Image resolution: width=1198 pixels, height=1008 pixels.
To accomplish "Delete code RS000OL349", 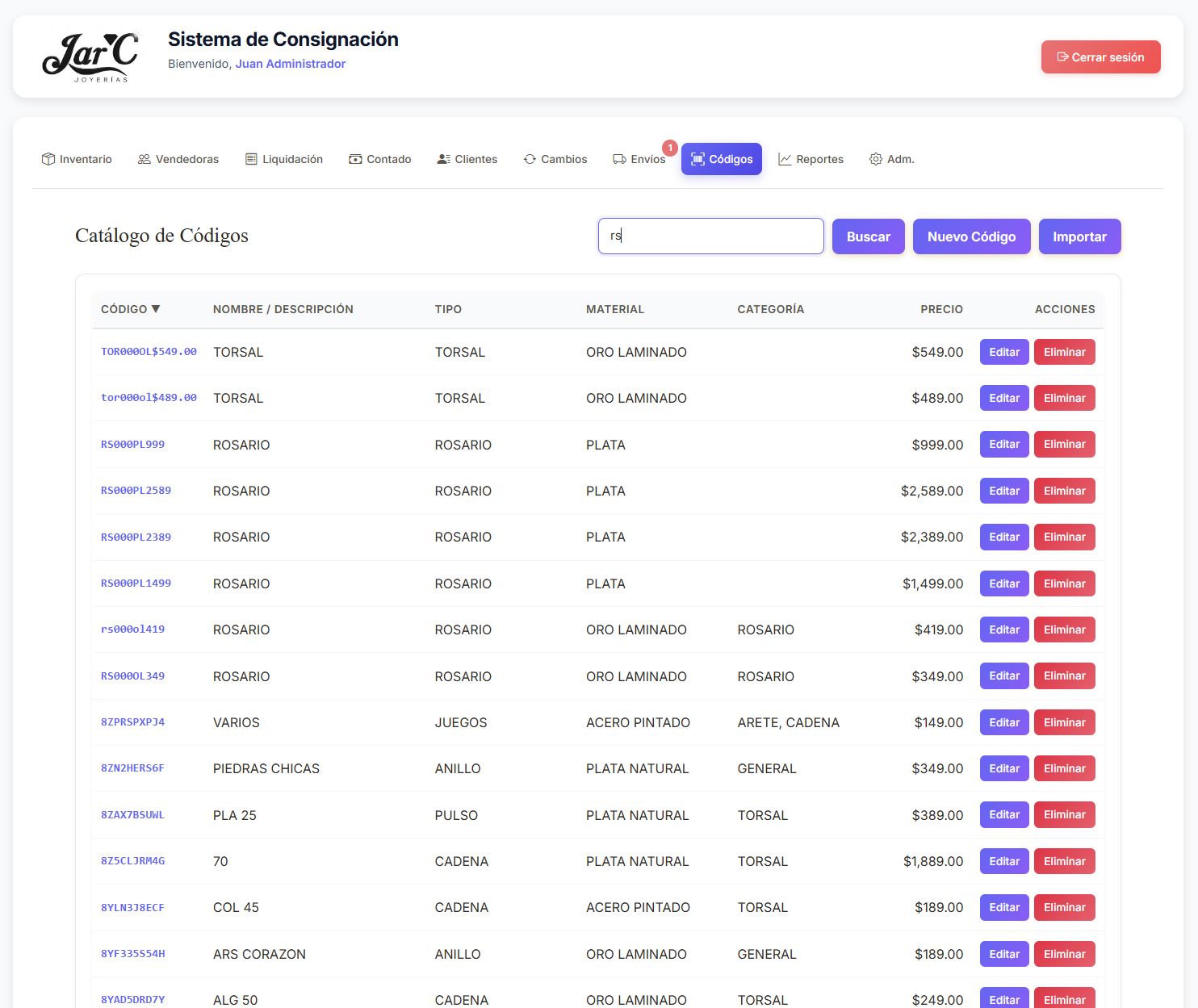I will point(1064,675).
